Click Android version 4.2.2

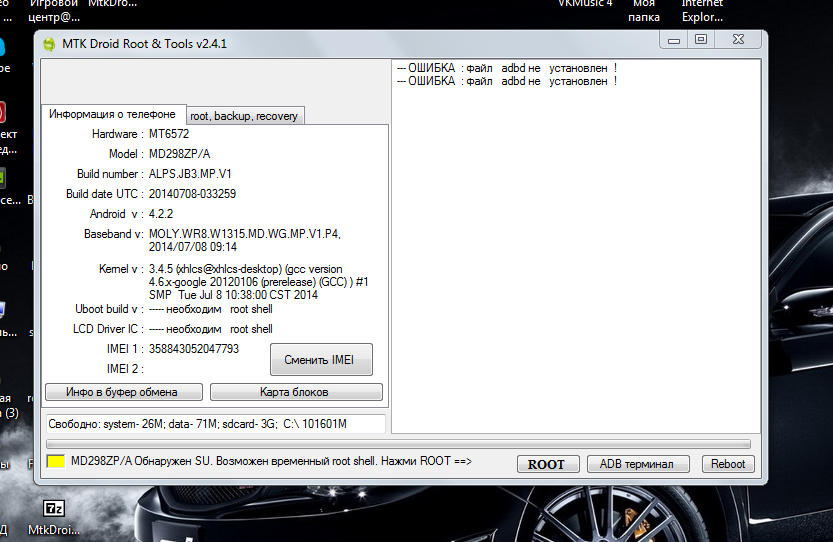[161, 214]
